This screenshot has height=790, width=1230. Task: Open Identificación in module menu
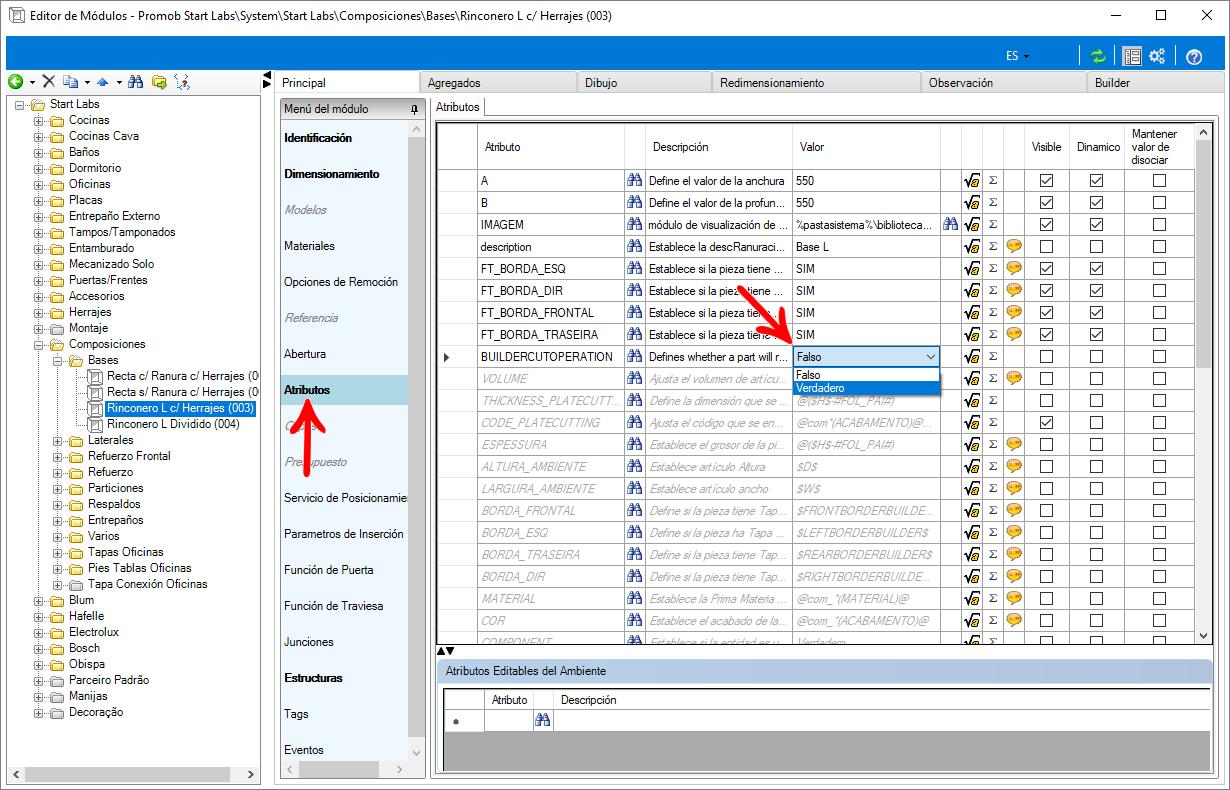[x=318, y=138]
